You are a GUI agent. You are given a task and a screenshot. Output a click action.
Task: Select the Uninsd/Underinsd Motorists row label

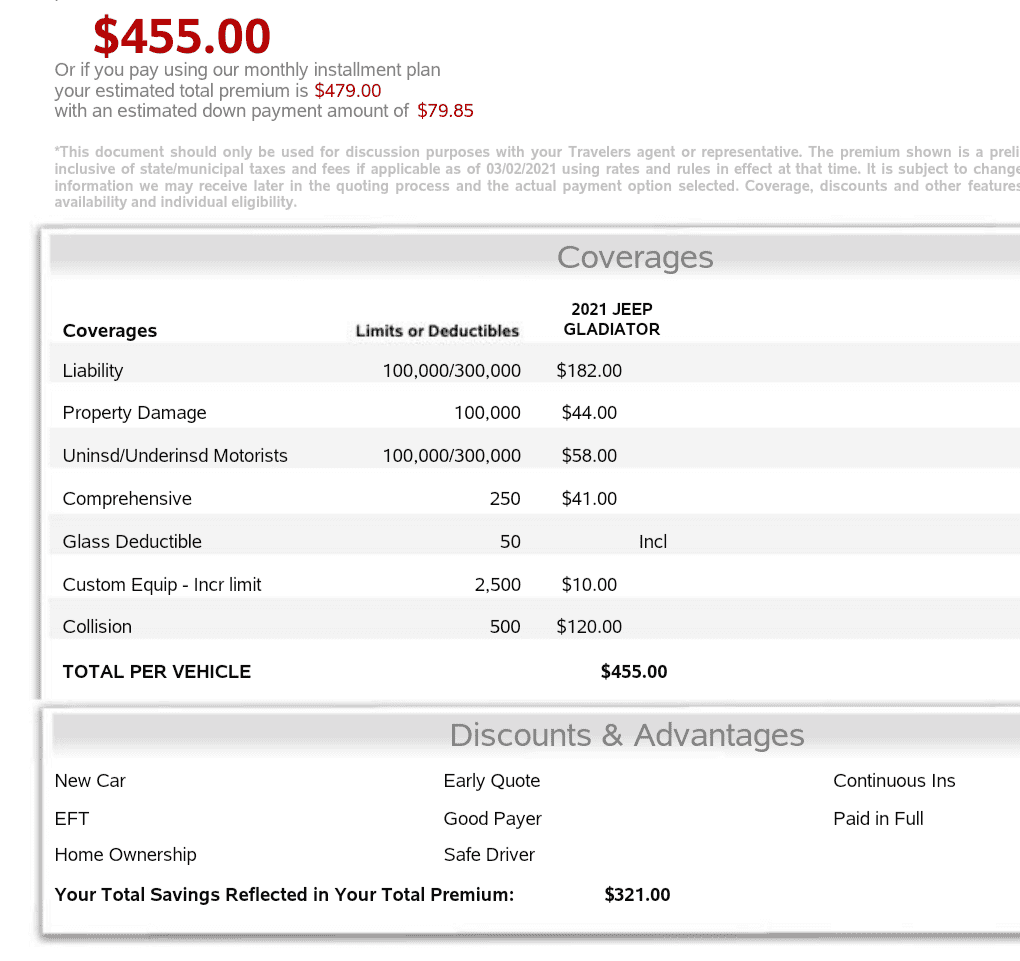[175, 455]
